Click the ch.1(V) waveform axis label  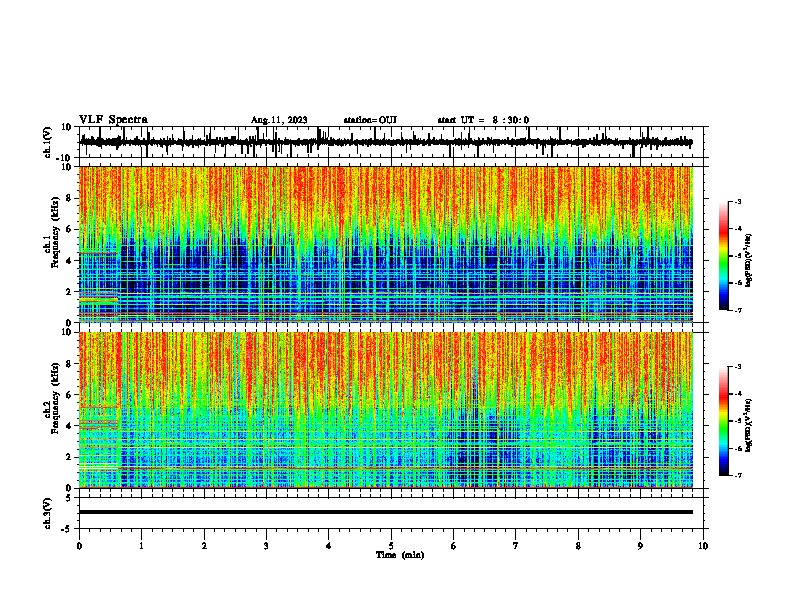48,142
